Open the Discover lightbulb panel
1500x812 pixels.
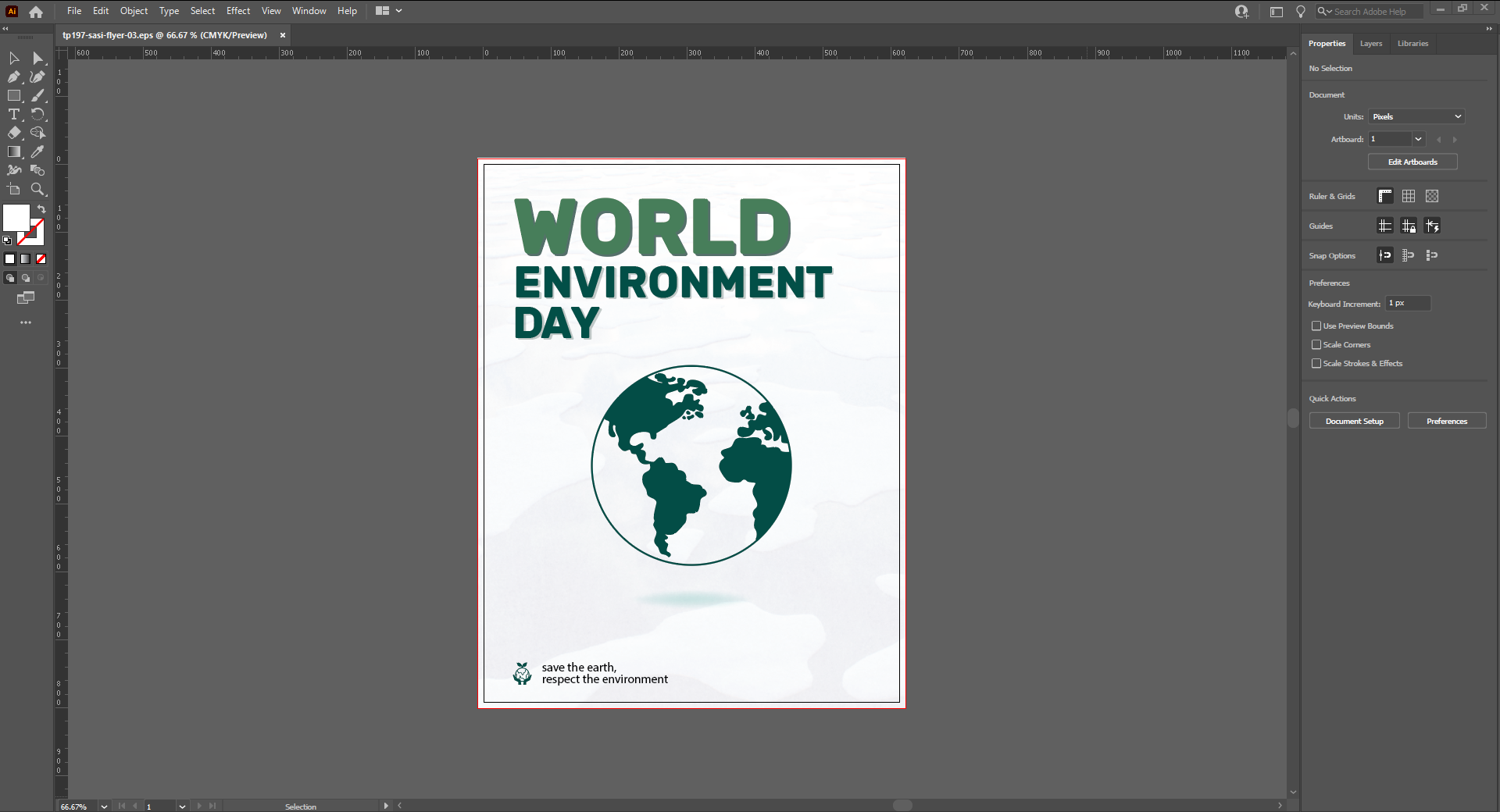click(x=1301, y=12)
